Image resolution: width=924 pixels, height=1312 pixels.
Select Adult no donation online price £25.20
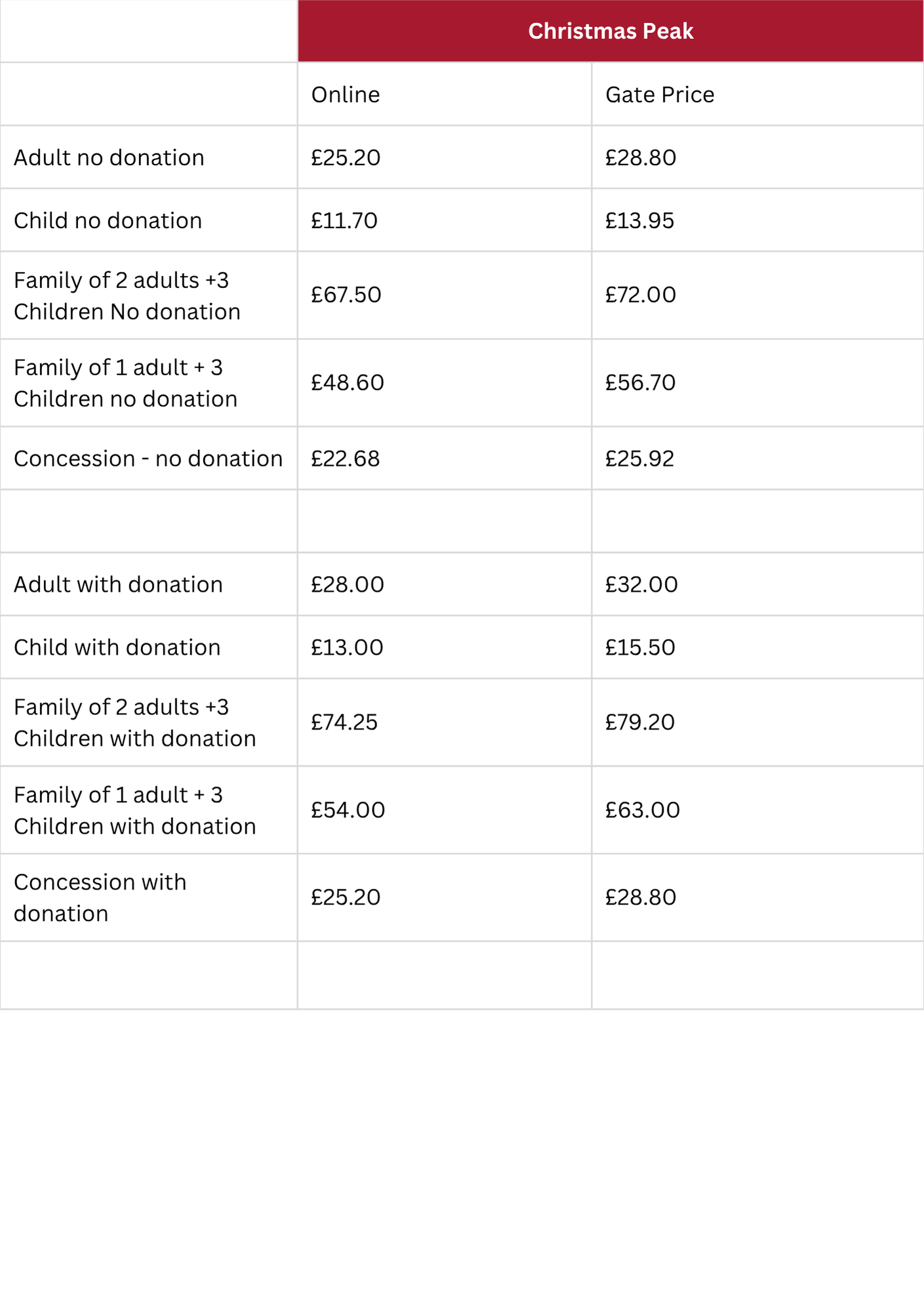(x=346, y=158)
